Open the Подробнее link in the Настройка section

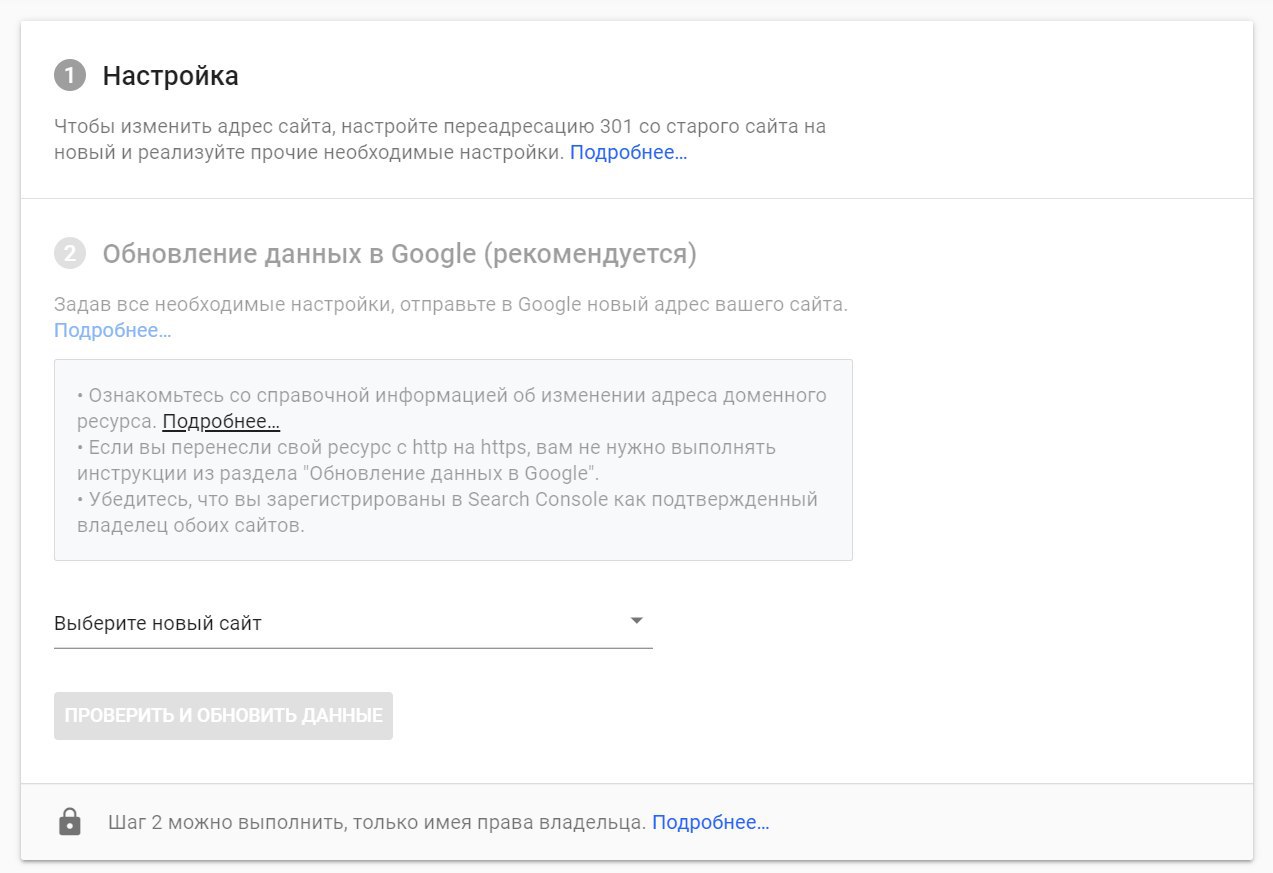click(x=628, y=153)
